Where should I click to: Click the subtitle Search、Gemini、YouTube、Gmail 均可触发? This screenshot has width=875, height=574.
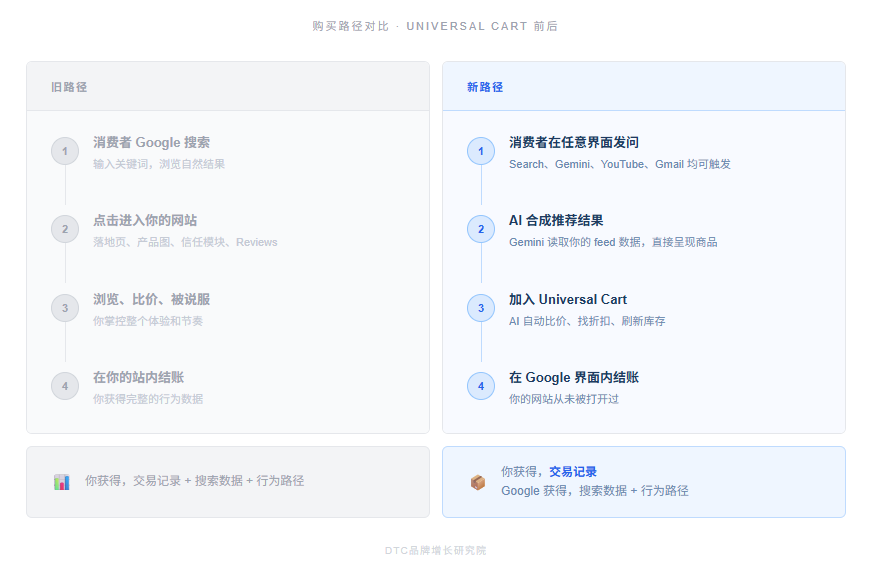pos(619,164)
